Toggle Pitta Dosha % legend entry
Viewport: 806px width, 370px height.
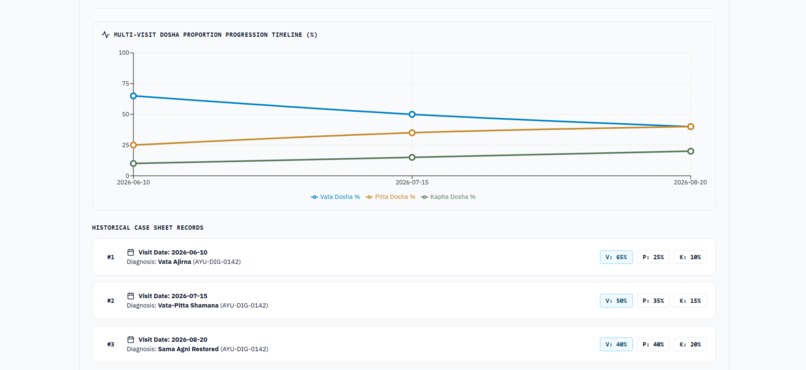390,197
